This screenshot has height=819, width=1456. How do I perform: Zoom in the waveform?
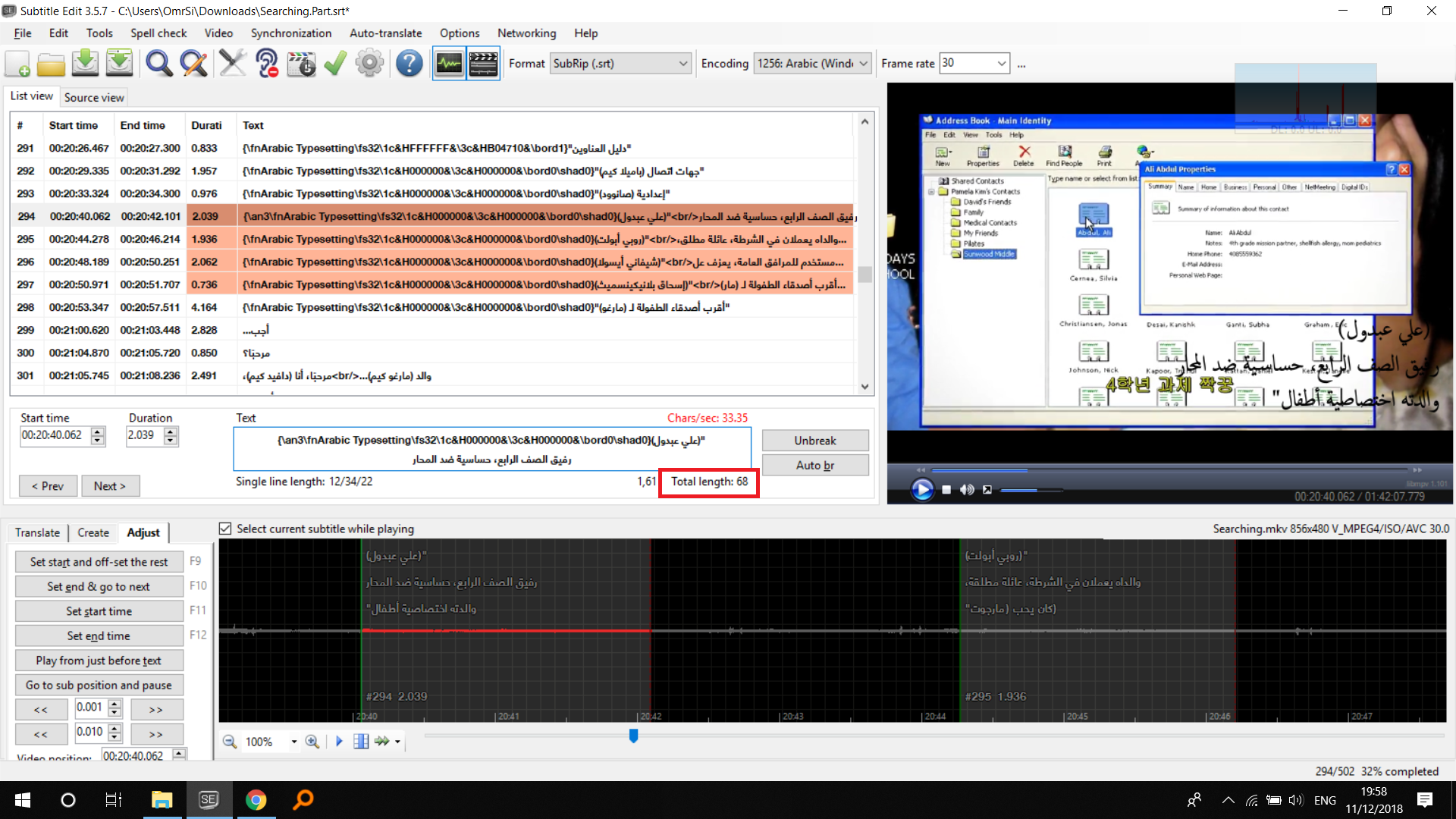312,742
